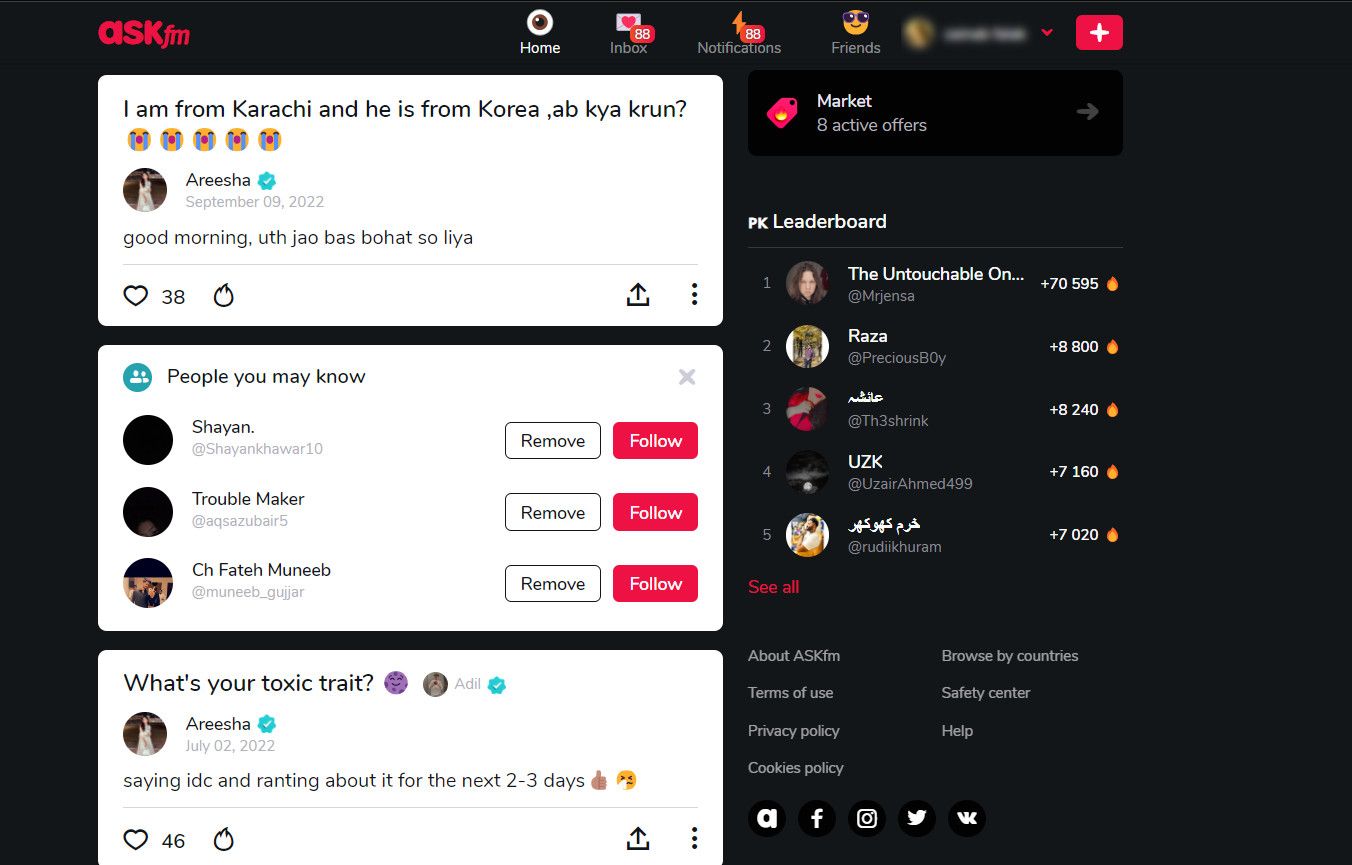Open ASKfm's Instagram page icon
Screen dimensions: 1352x865
tap(867, 819)
